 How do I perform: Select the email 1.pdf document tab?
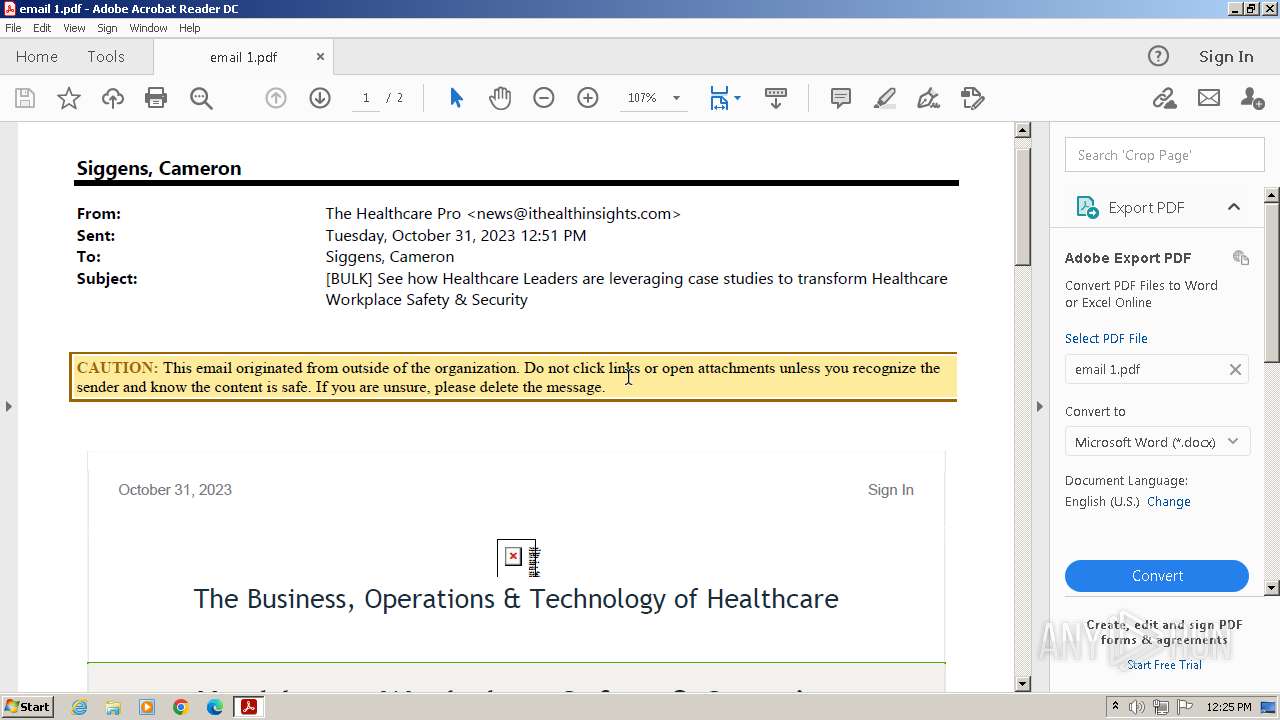pyautogui.click(x=243, y=57)
